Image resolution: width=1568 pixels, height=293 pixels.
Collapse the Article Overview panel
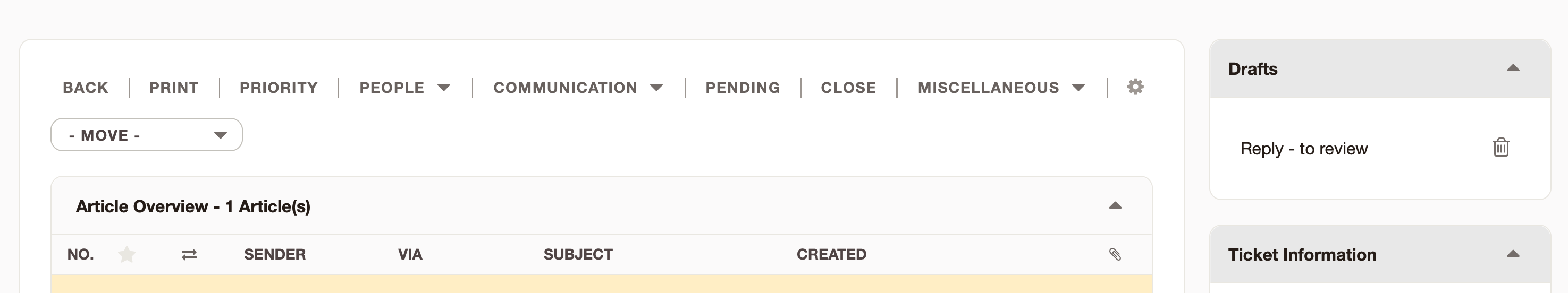pos(1115,206)
